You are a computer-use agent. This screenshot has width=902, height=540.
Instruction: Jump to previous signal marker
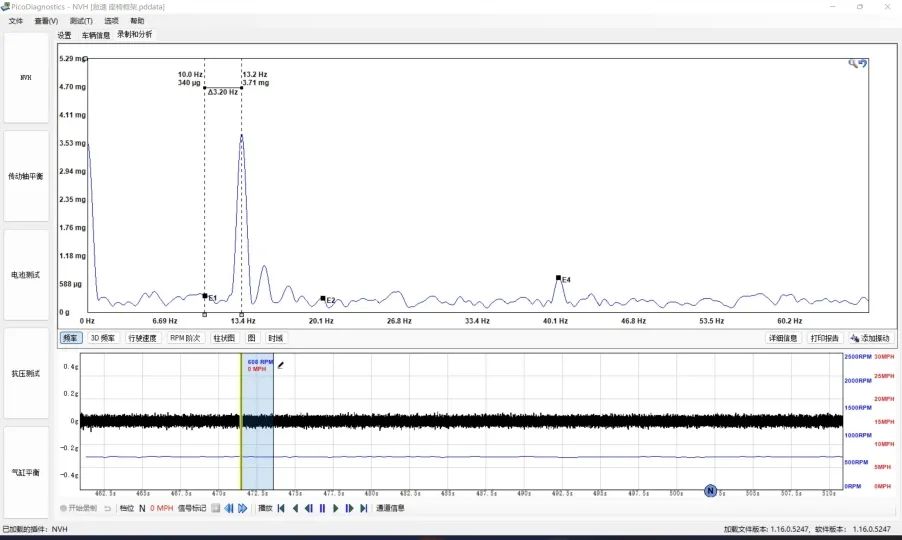pos(229,508)
